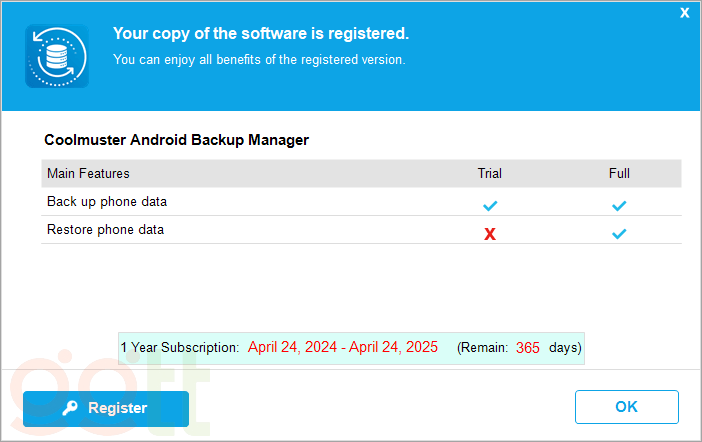Select the 'Restore phone data' row text
Image resolution: width=702 pixels, height=442 pixels.
pyautogui.click(x=106, y=230)
